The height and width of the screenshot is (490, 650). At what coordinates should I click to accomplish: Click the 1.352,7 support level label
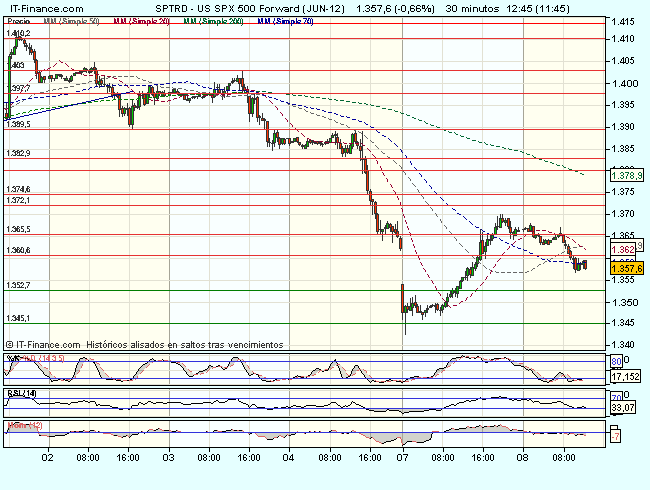[18, 285]
